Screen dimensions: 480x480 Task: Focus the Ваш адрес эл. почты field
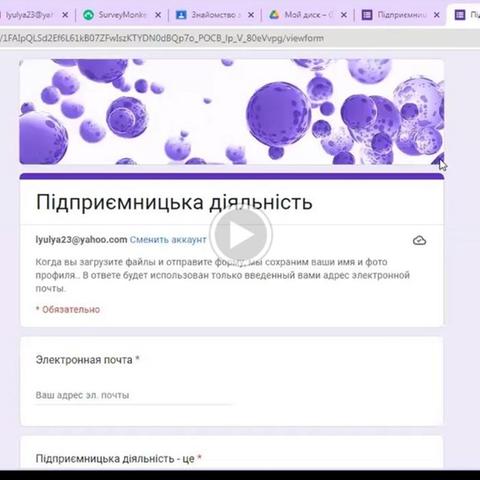(133, 395)
